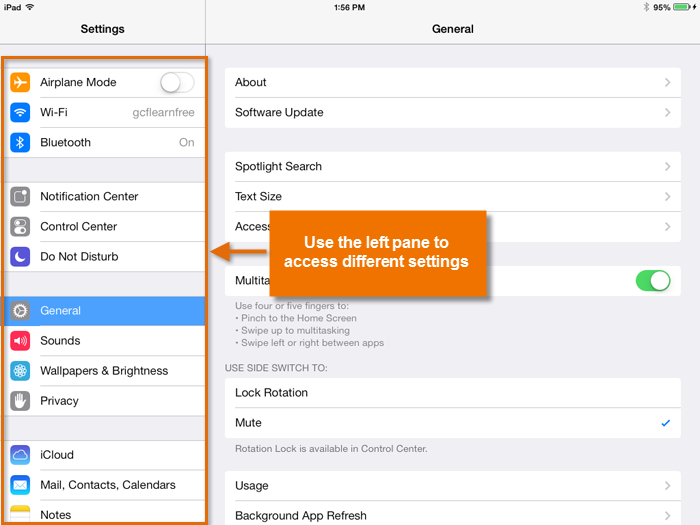
Task: Tap the Settings header title
Action: [x=103, y=29]
